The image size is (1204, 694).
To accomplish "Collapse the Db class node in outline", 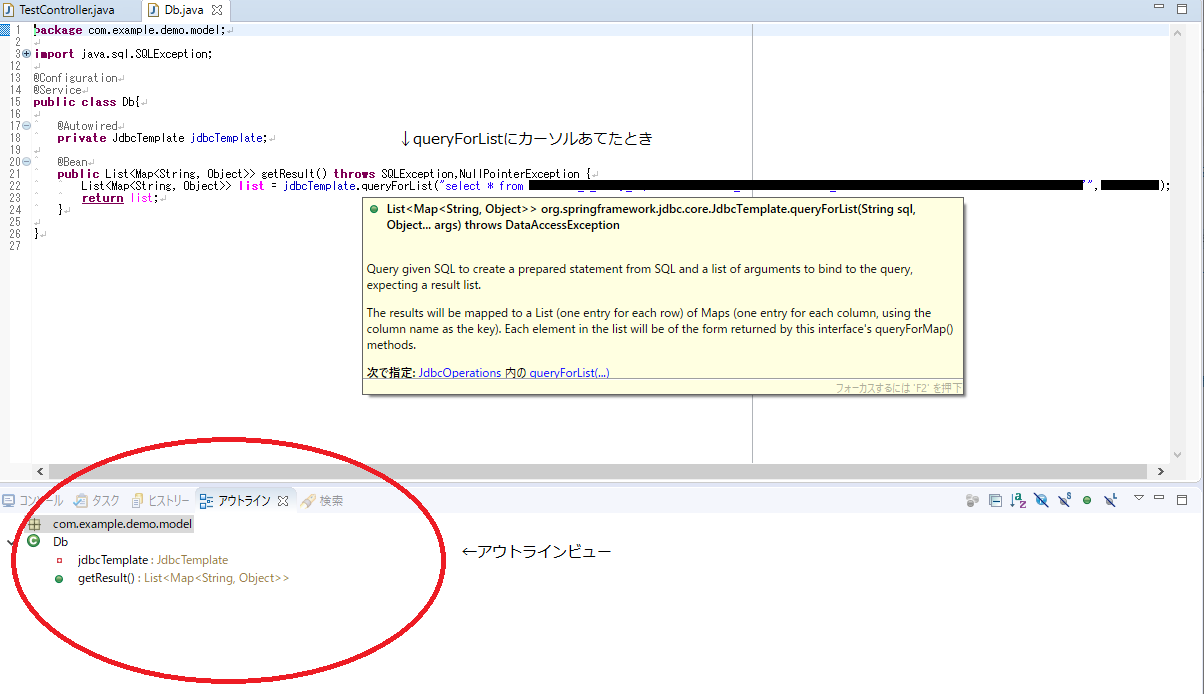I will tap(11, 542).
